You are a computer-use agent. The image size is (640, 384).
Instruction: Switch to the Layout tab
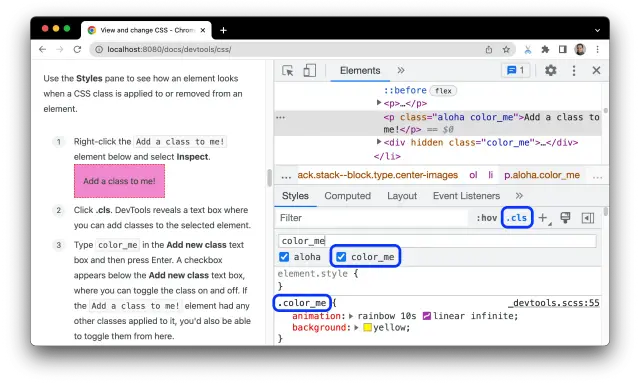[x=402, y=196]
